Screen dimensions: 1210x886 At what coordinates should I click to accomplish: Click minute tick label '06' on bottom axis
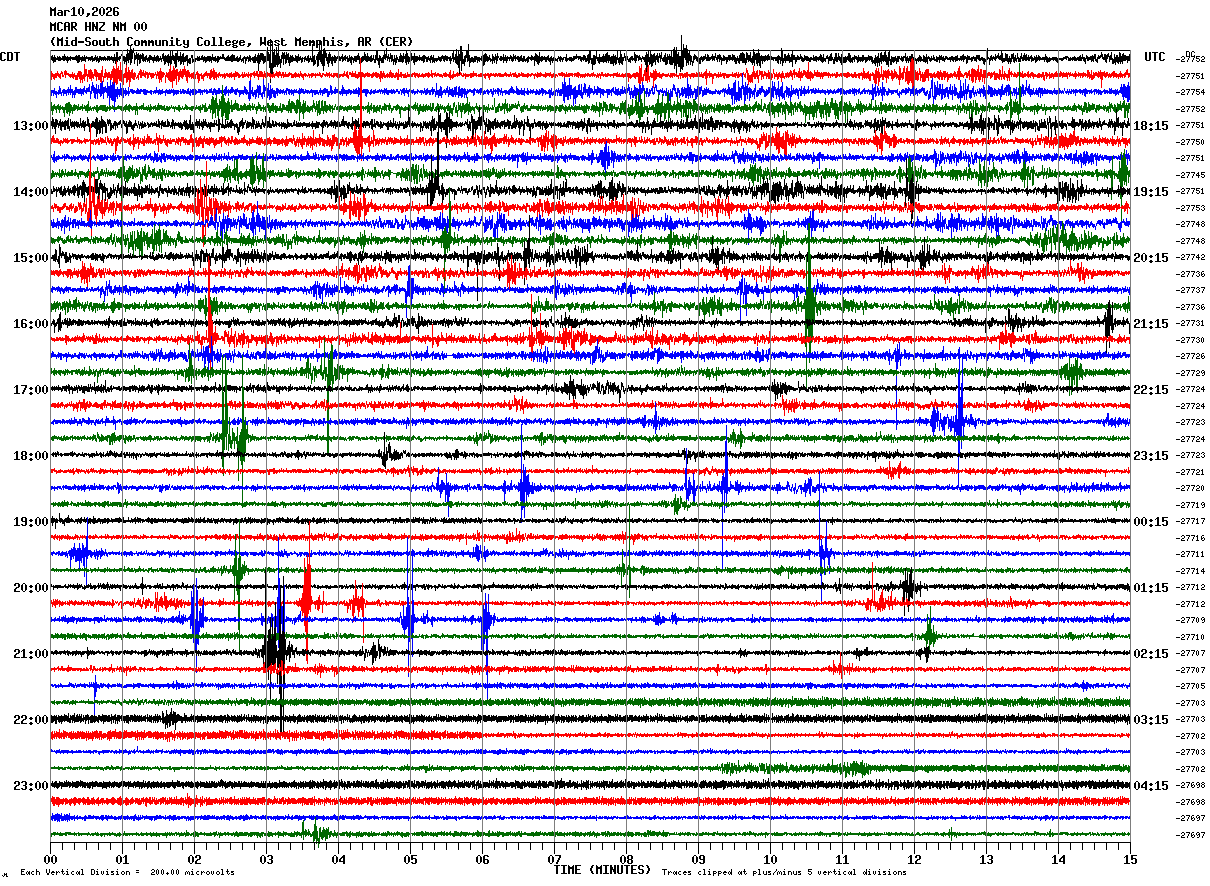click(x=482, y=859)
